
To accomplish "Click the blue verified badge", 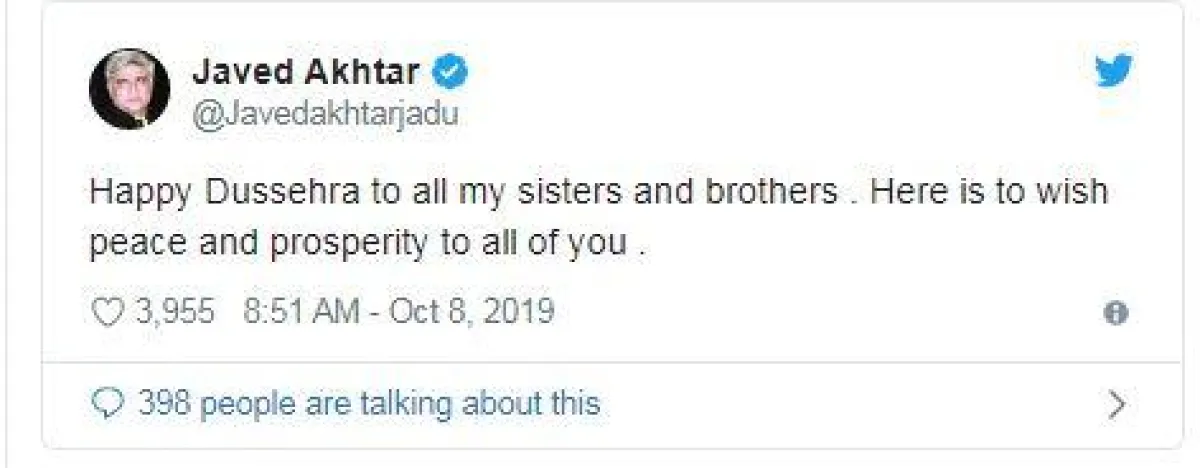I will [x=451, y=72].
